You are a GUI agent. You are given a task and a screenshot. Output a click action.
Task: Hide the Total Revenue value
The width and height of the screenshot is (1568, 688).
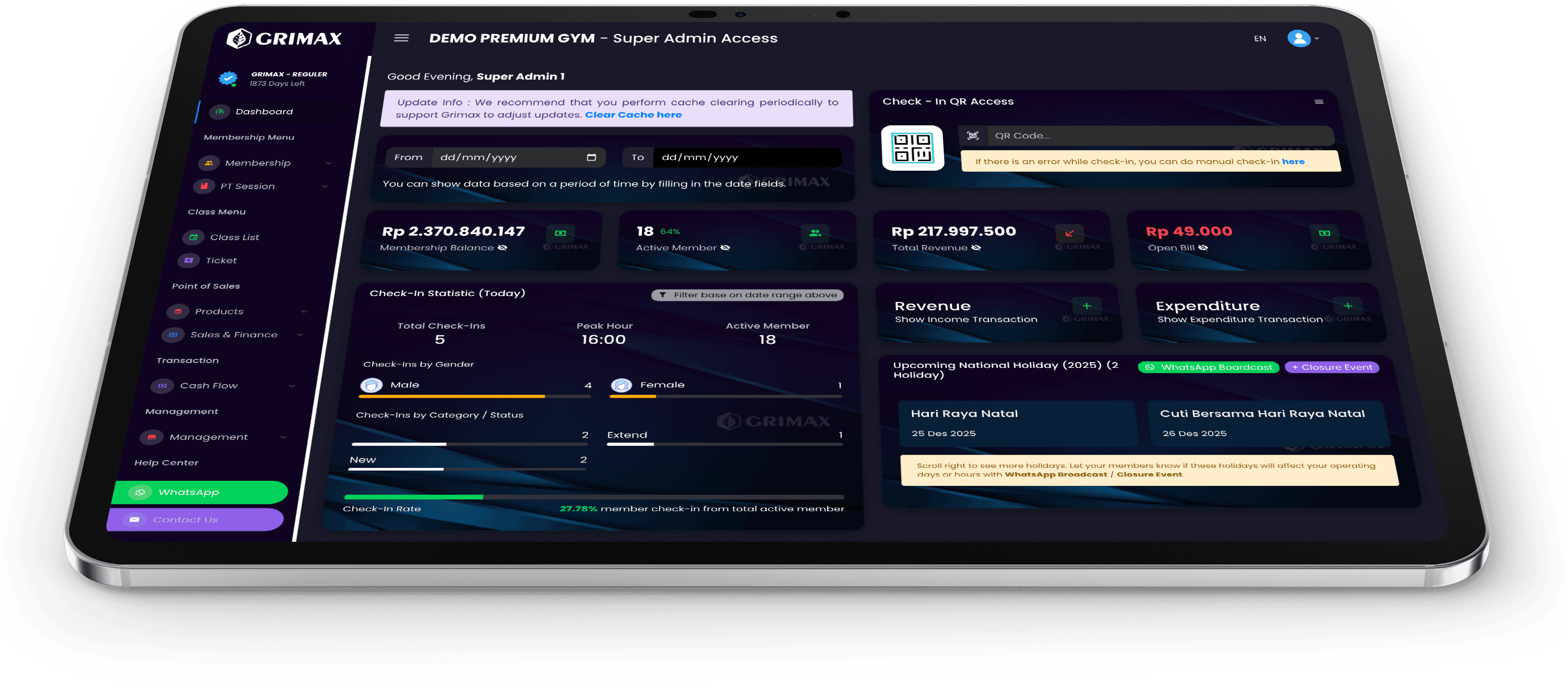(x=976, y=248)
